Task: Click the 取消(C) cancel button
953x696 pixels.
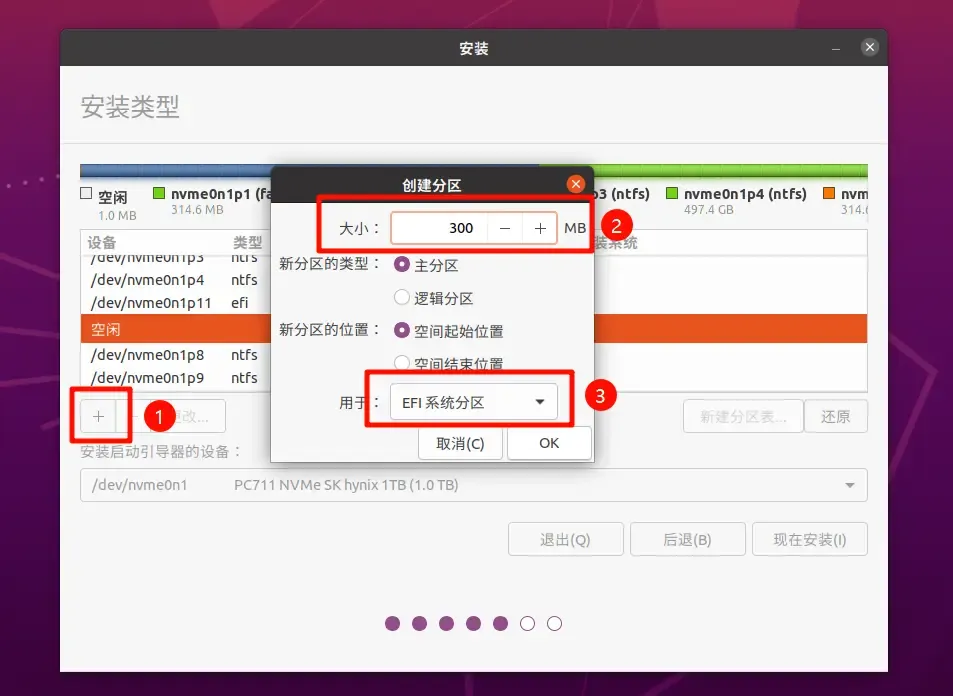Action: pyautogui.click(x=460, y=443)
